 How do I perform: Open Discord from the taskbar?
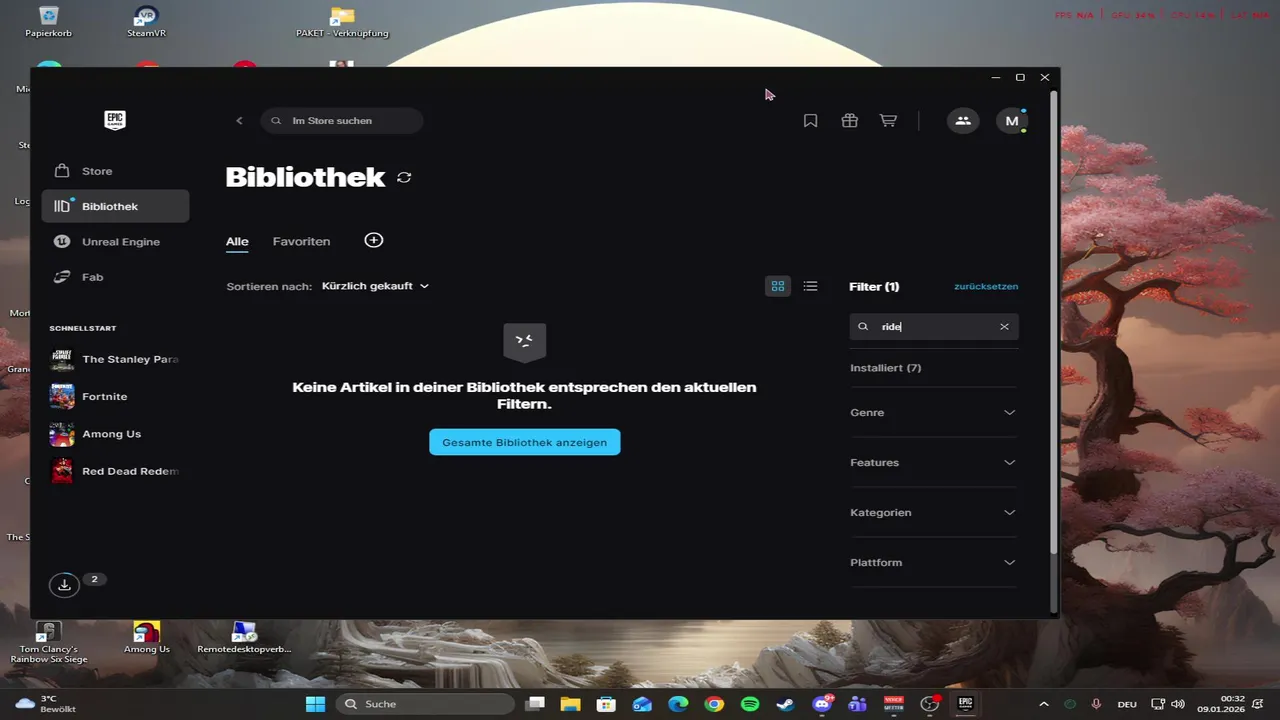(823, 704)
